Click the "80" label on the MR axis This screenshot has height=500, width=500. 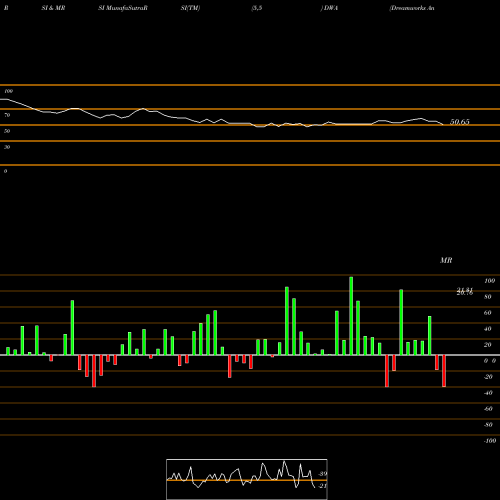[488, 297]
